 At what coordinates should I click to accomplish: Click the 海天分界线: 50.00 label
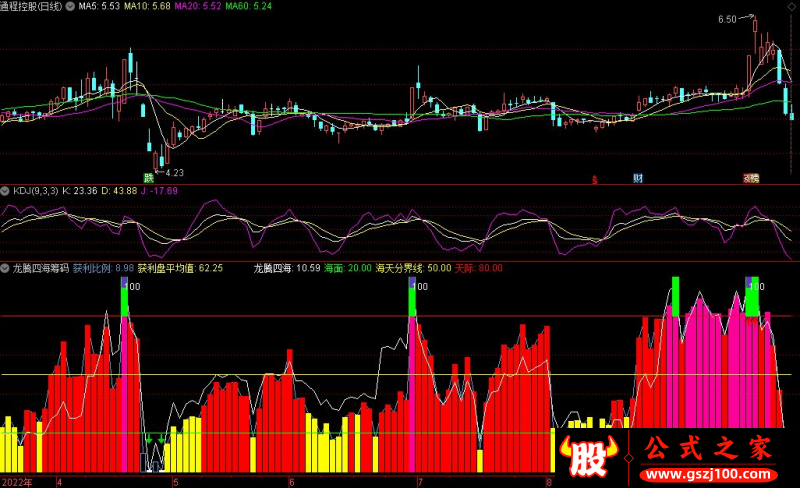click(x=413, y=268)
